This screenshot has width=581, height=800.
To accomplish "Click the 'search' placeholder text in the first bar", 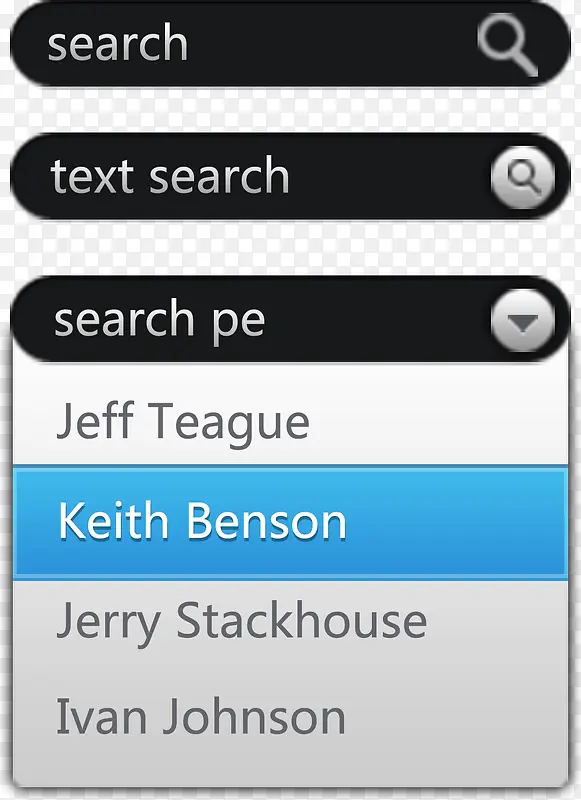I will tap(118, 44).
